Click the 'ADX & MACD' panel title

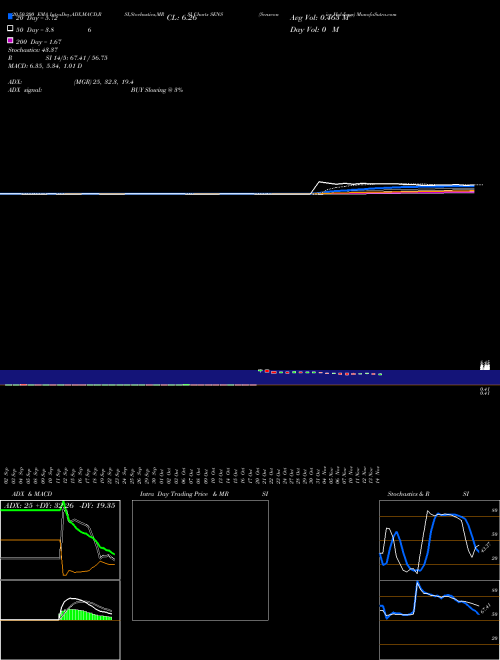pyautogui.click(x=32, y=494)
